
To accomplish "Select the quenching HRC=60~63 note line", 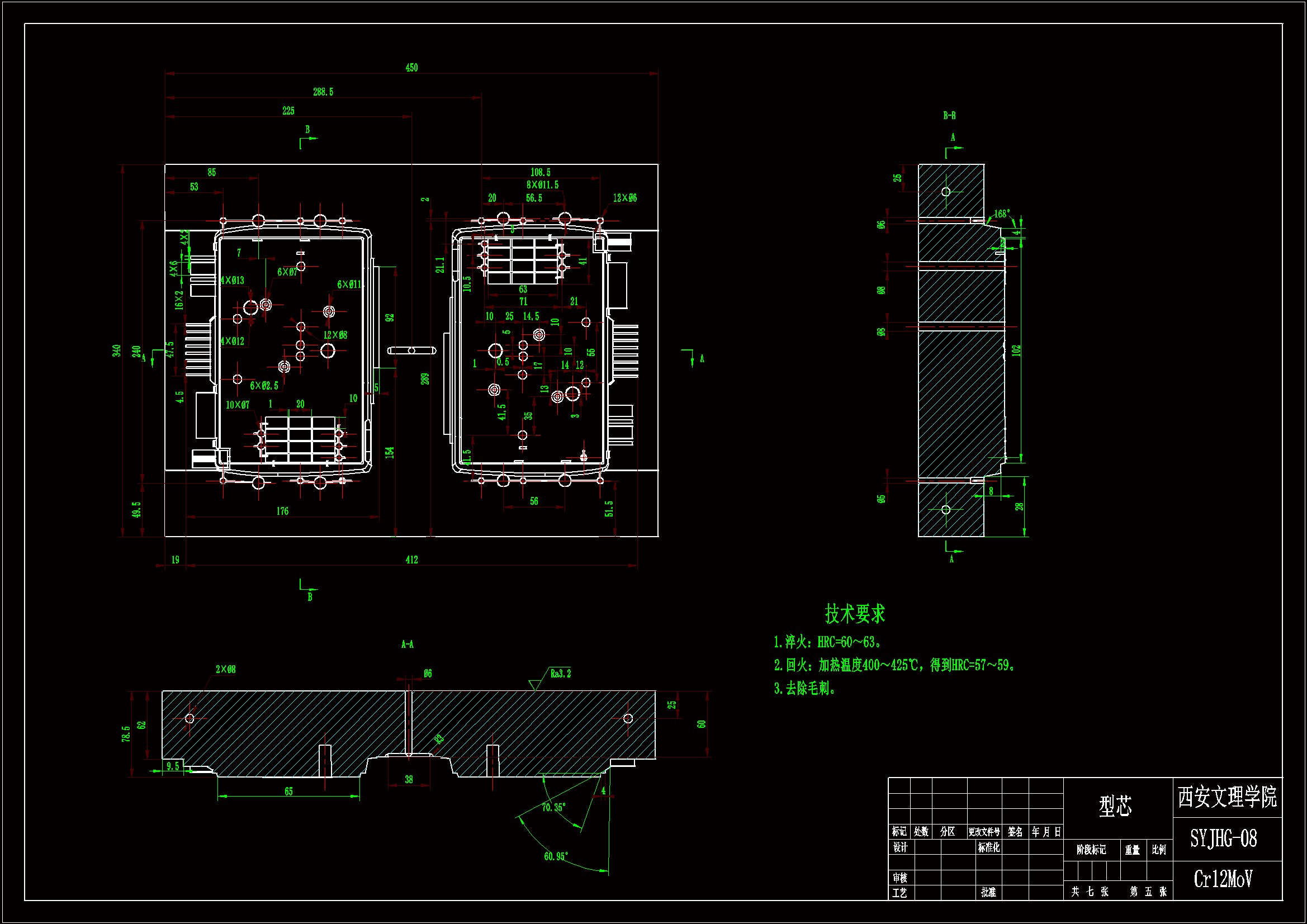I will (827, 642).
